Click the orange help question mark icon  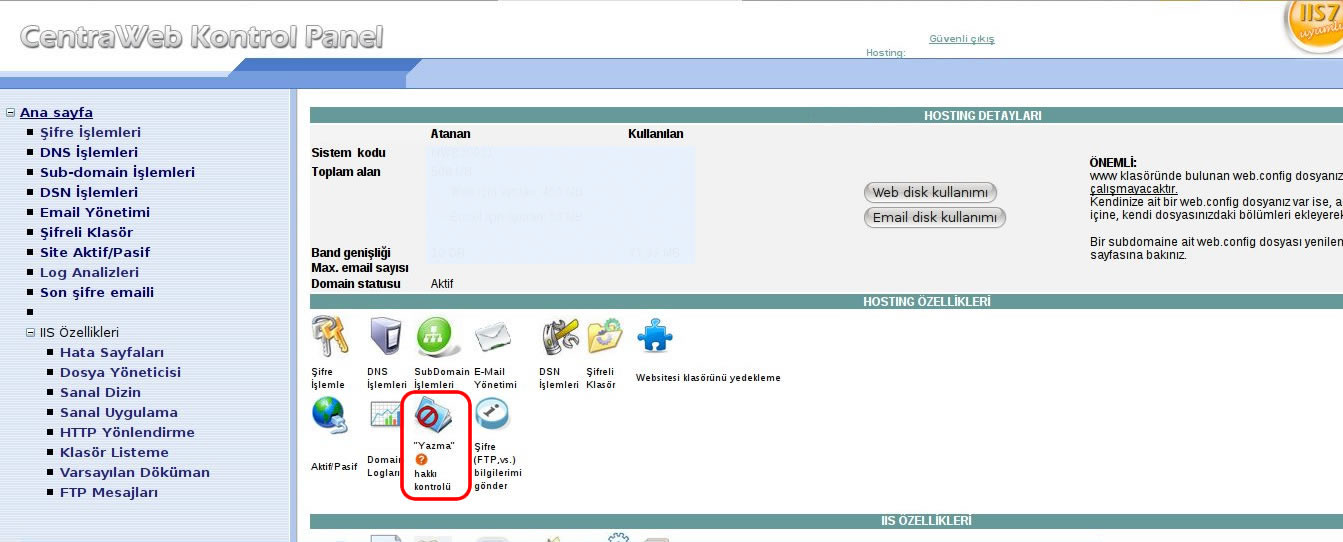[421, 459]
